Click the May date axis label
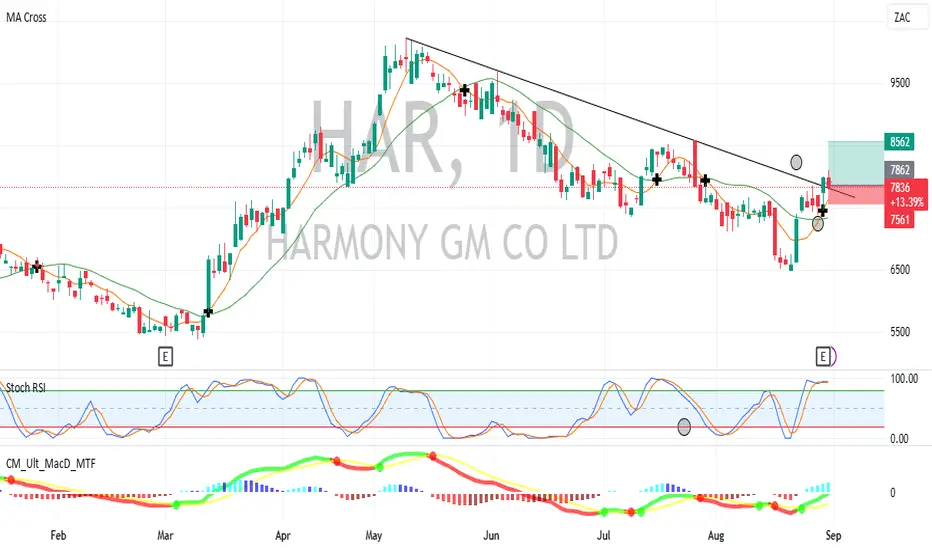The width and height of the screenshot is (932, 550). [x=373, y=536]
